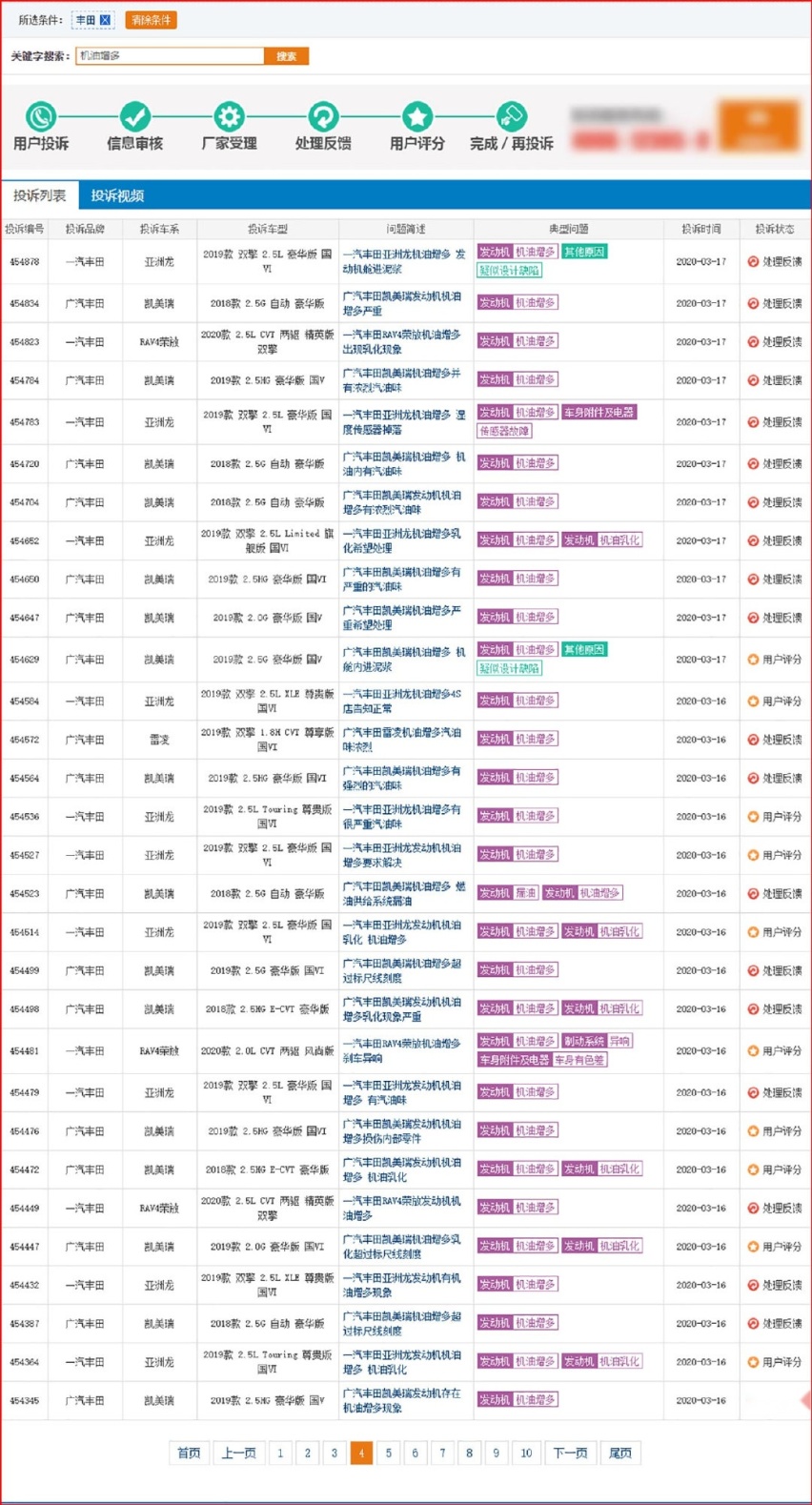The image size is (812, 1505).
Task: Click 车身附件及电器 tag in row 454783
Action: (598, 413)
